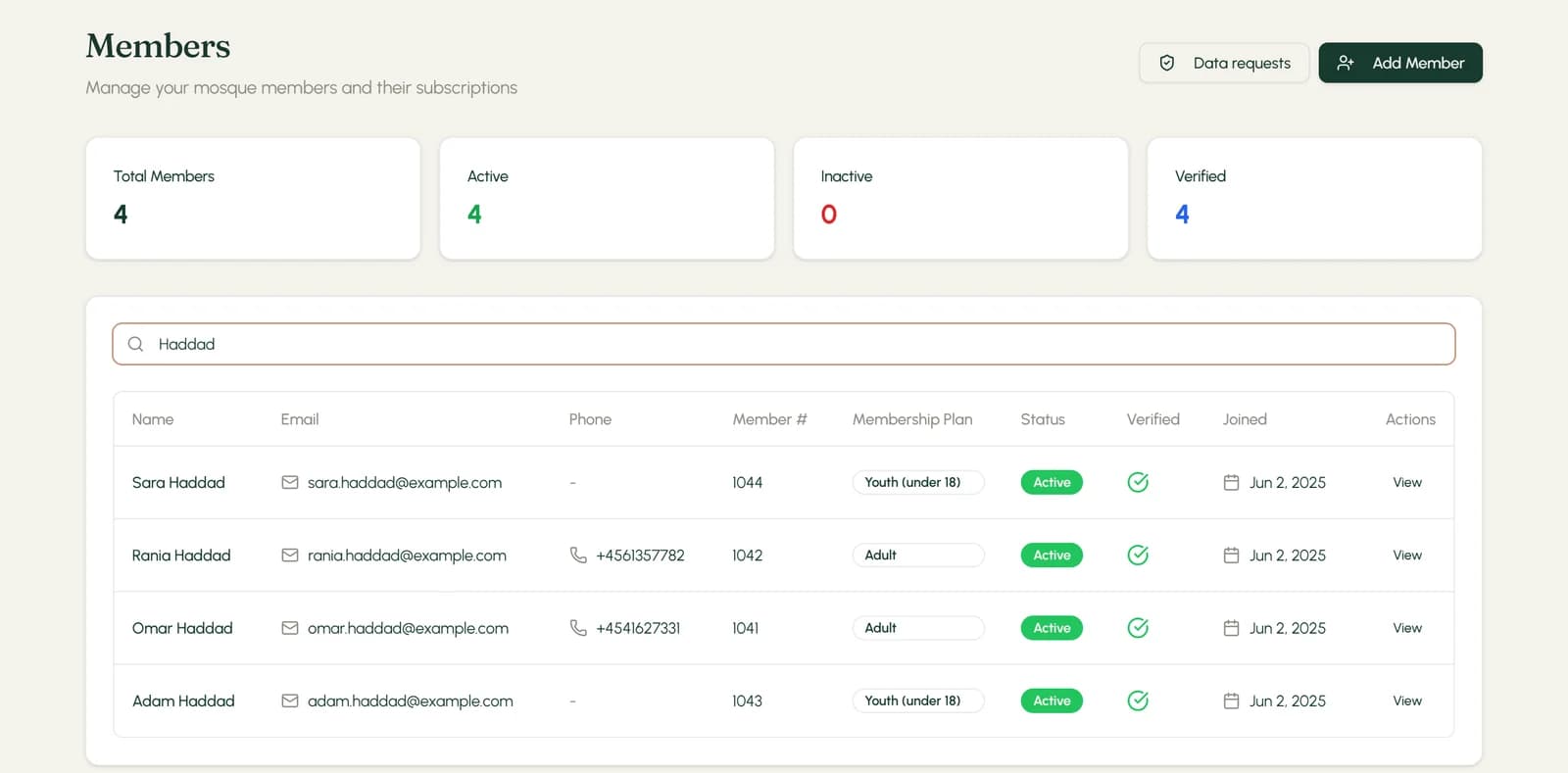1568x773 pixels.
Task: Click the calendar icon in Adam Haddad's row
Action: coord(1232,701)
